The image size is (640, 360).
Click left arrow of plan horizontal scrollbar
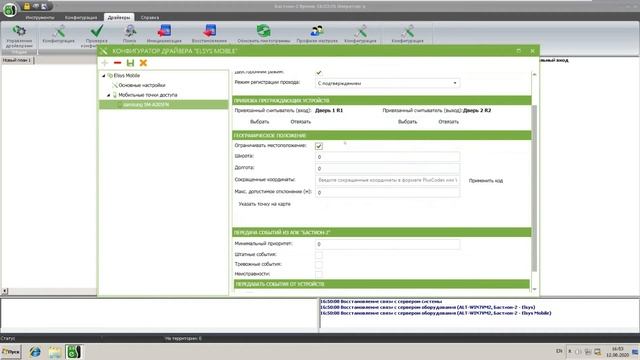click(4, 291)
